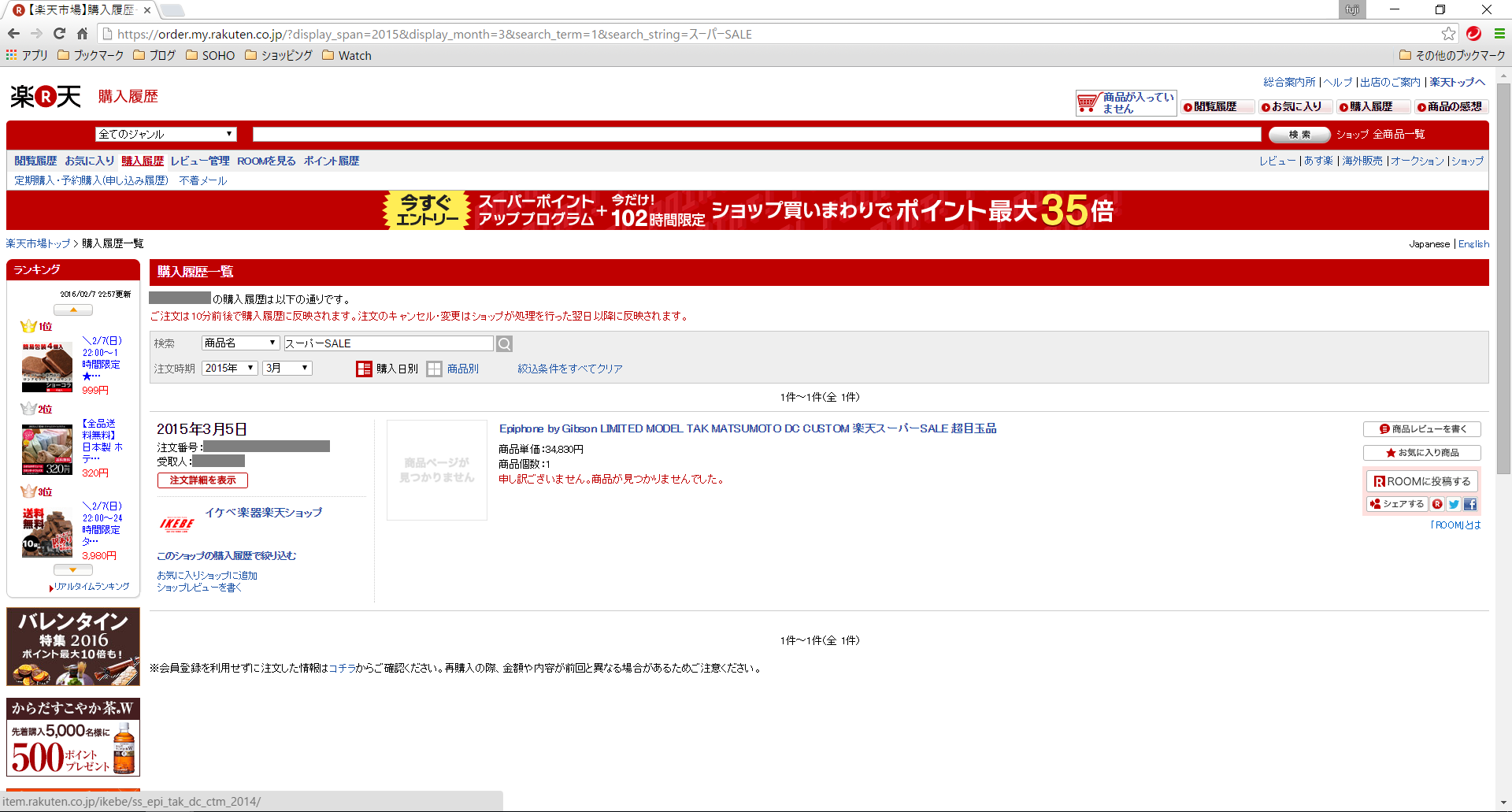Share via Rakuten R icon
This screenshot has height=812, width=1512.
point(1438,504)
